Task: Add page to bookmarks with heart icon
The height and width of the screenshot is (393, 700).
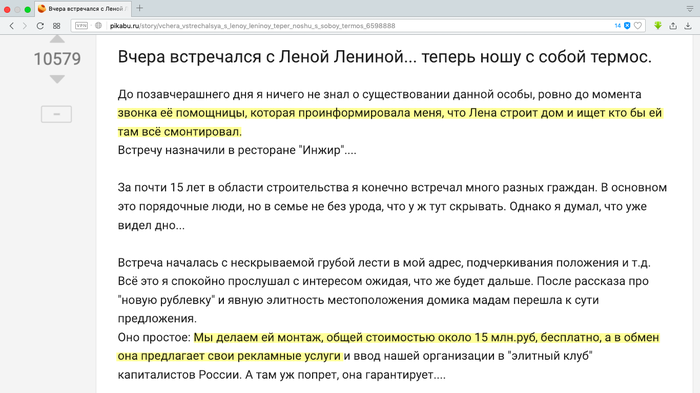Action: click(638, 25)
